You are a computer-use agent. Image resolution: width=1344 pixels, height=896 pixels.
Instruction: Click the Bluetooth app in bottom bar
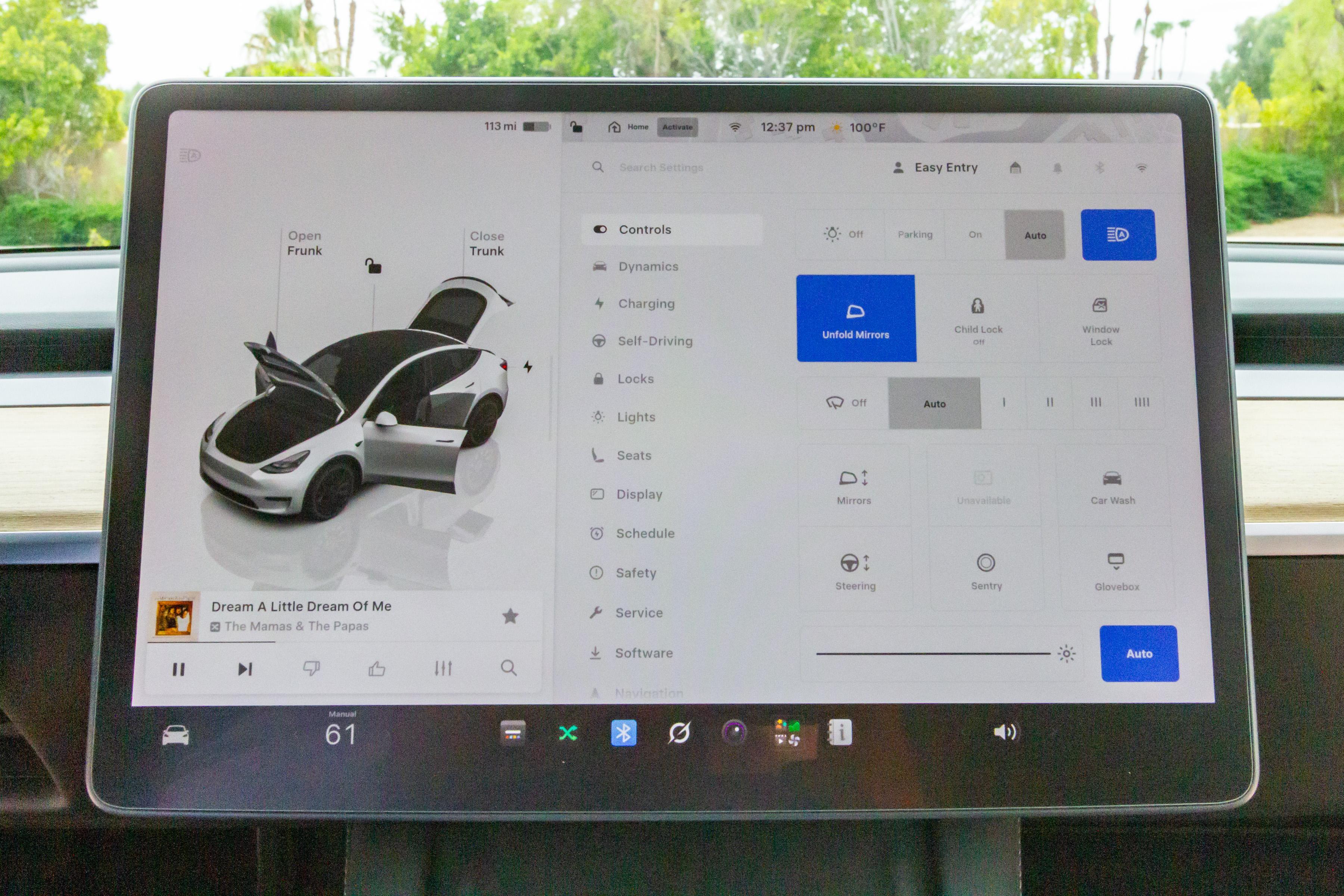click(623, 732)
